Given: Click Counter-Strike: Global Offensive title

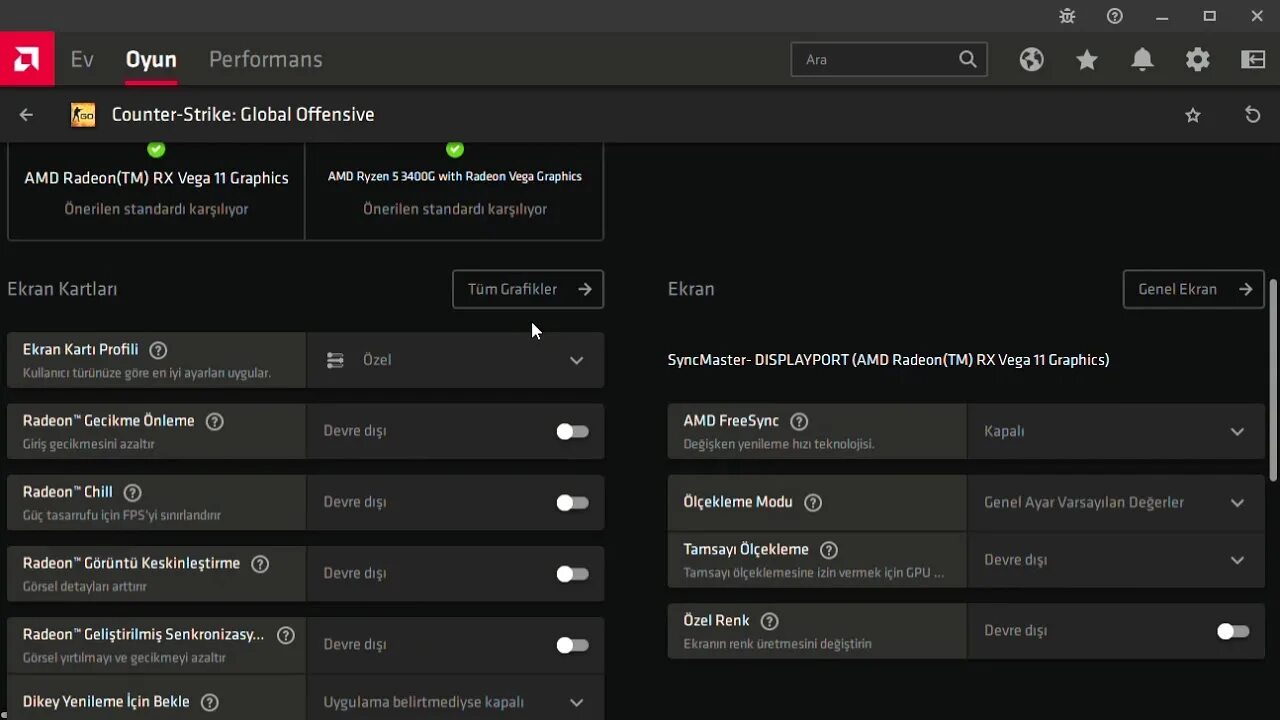Looking at the screenshot, I should [243, 115].
